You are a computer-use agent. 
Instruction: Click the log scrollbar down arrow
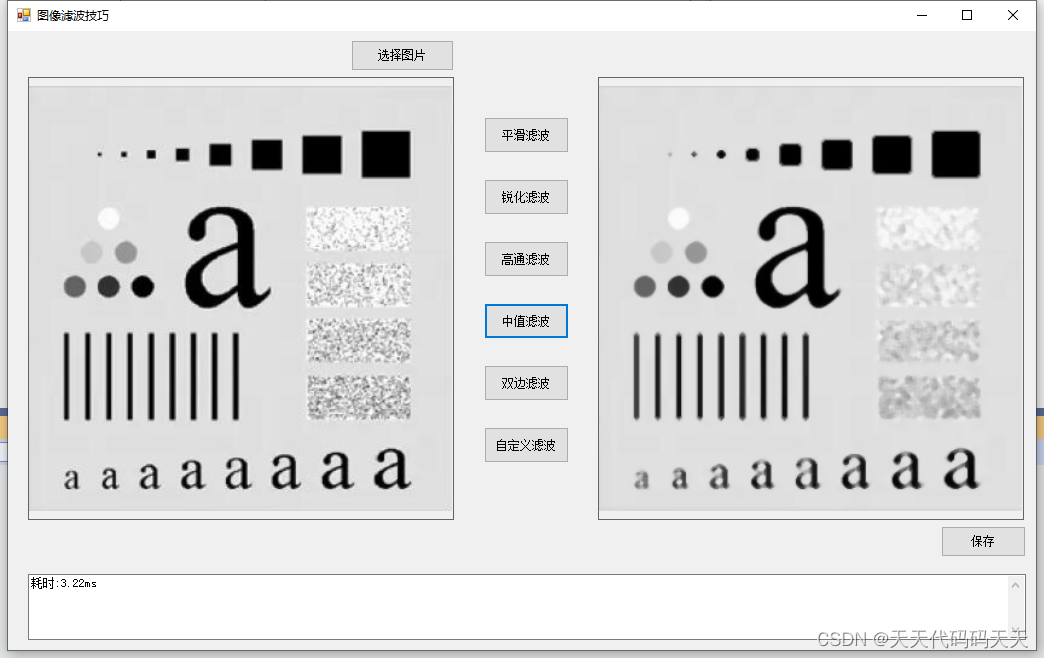pos(1015,629)
